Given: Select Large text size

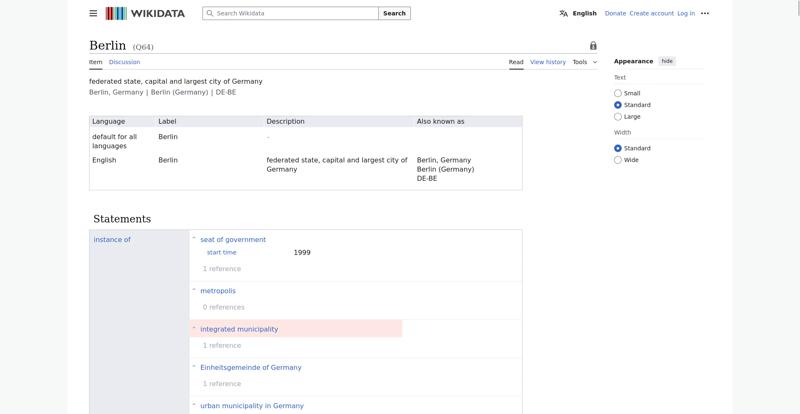Looking at the screenshot, I should tap(618, 117).
